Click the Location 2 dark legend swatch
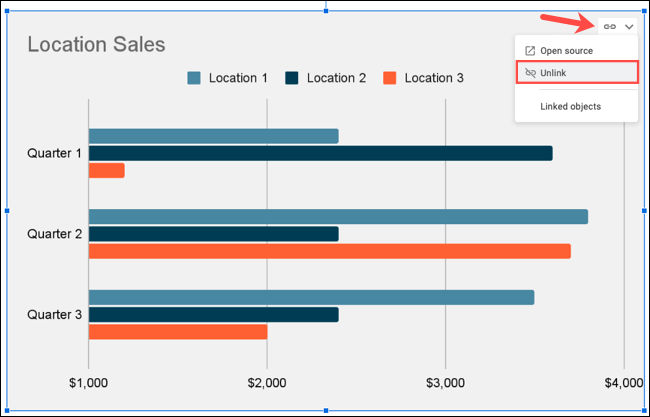Viewport: 650px width, 417px height. [x=292, y=78]
